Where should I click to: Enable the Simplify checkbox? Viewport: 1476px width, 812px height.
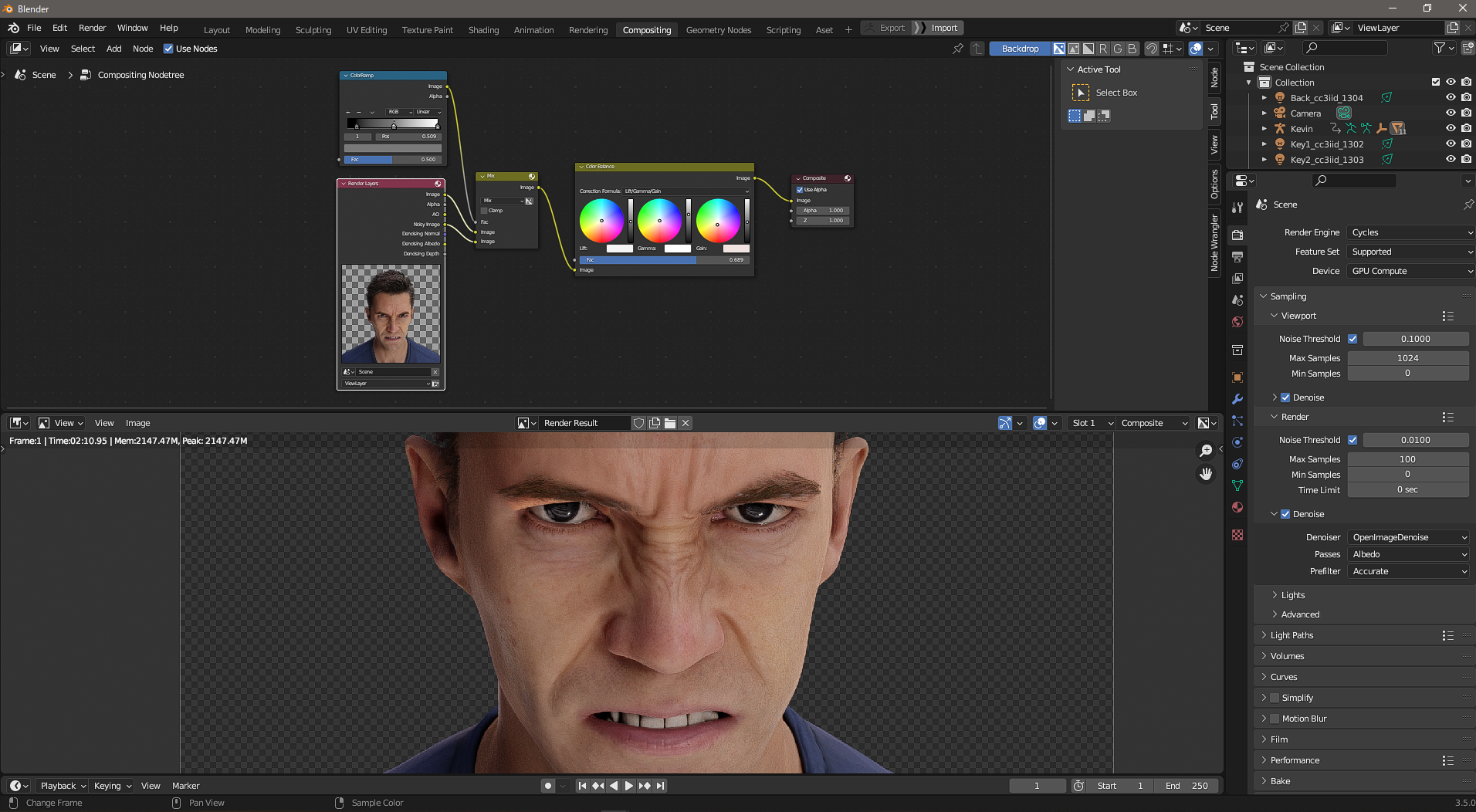coord(1275,698)
